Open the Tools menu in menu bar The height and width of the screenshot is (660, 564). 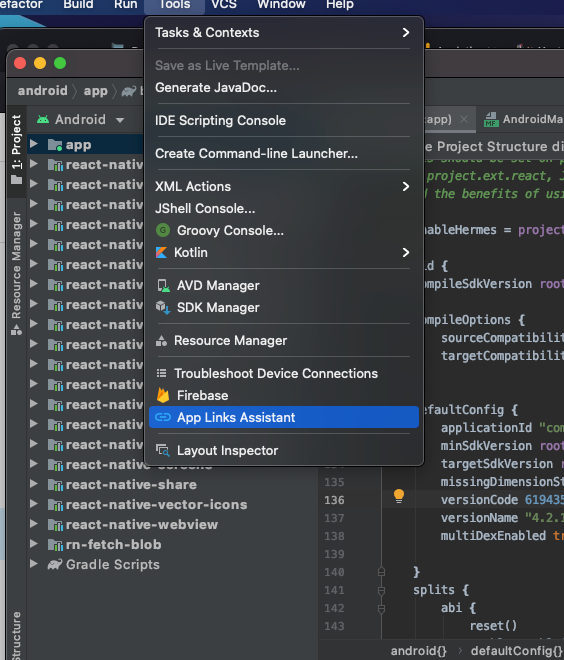click(x=174, y=5)
